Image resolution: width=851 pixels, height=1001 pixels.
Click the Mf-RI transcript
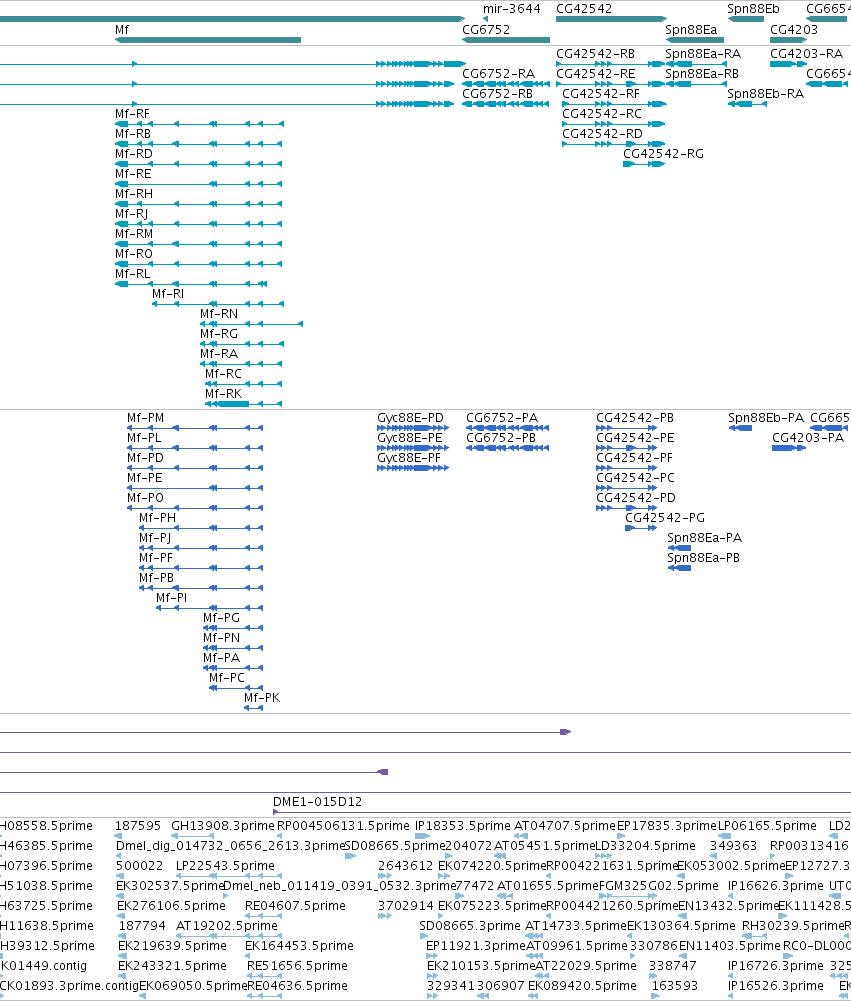218,304
